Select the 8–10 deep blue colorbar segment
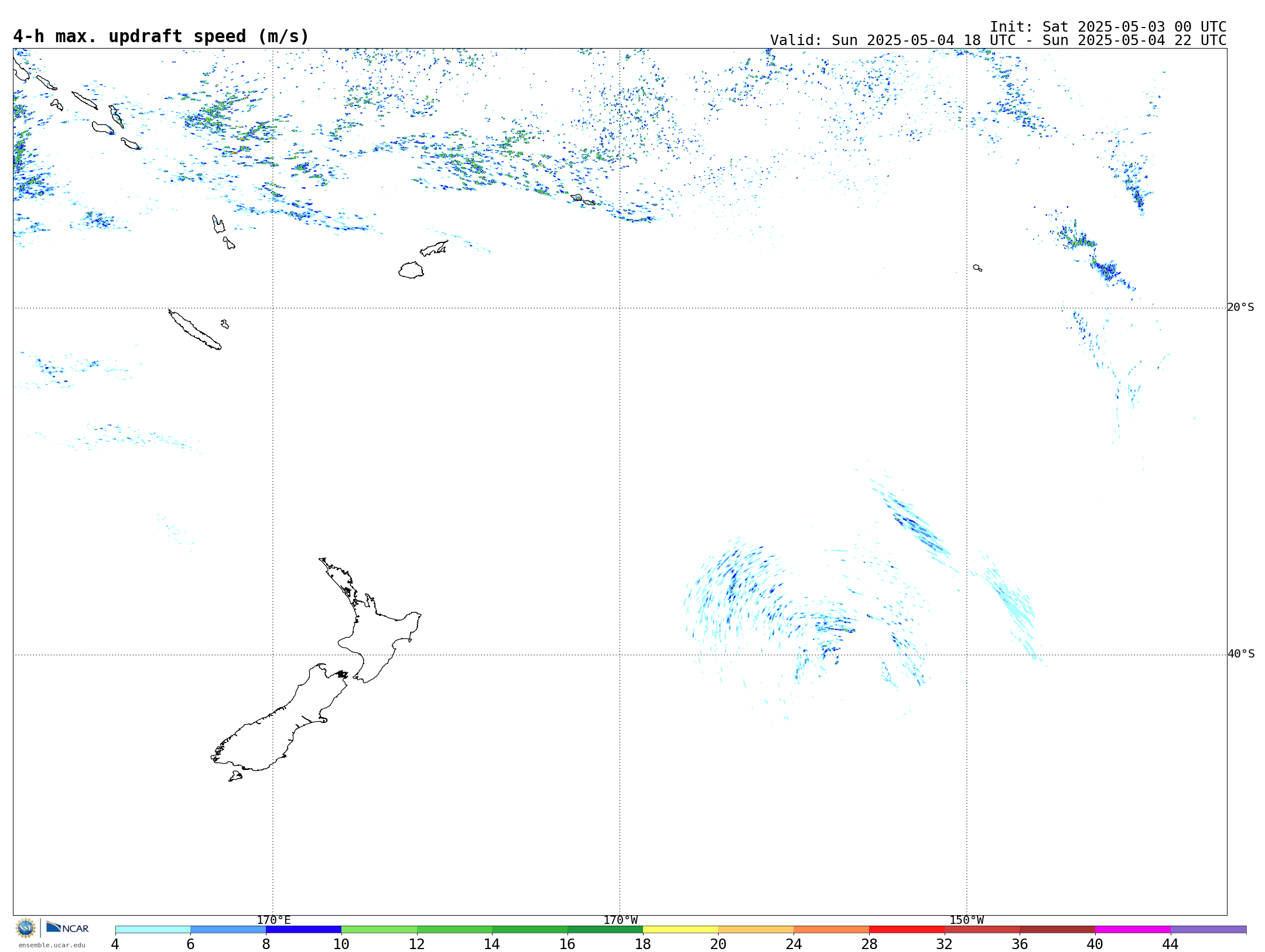This screenshot has width=1265, height=952. click(303, 930)
